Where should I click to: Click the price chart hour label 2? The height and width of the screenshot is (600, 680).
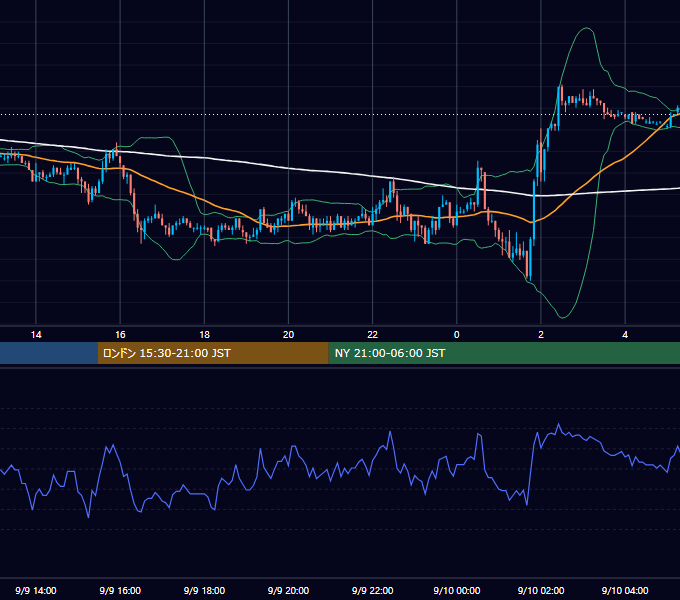(541, 335)
